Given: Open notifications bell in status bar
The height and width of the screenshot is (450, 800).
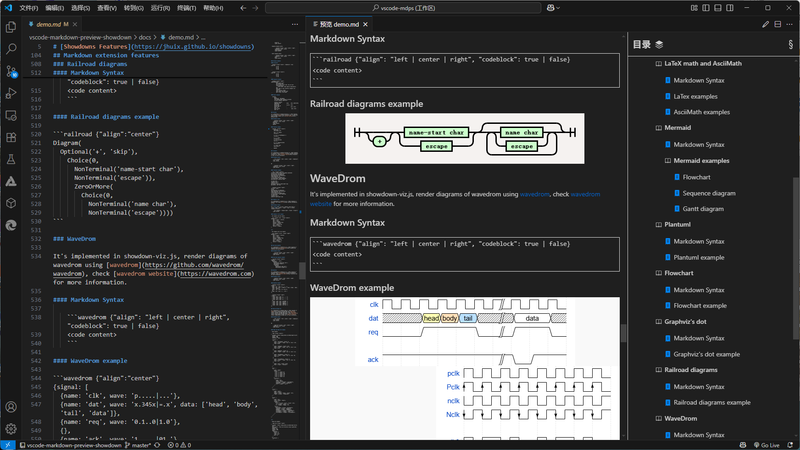Looking at the screenshot, I should coord(790,445).
